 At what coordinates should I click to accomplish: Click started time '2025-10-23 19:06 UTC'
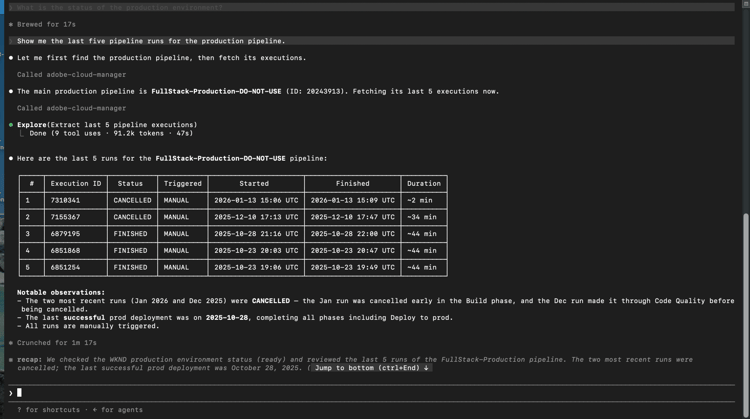(x=256, y=267)
